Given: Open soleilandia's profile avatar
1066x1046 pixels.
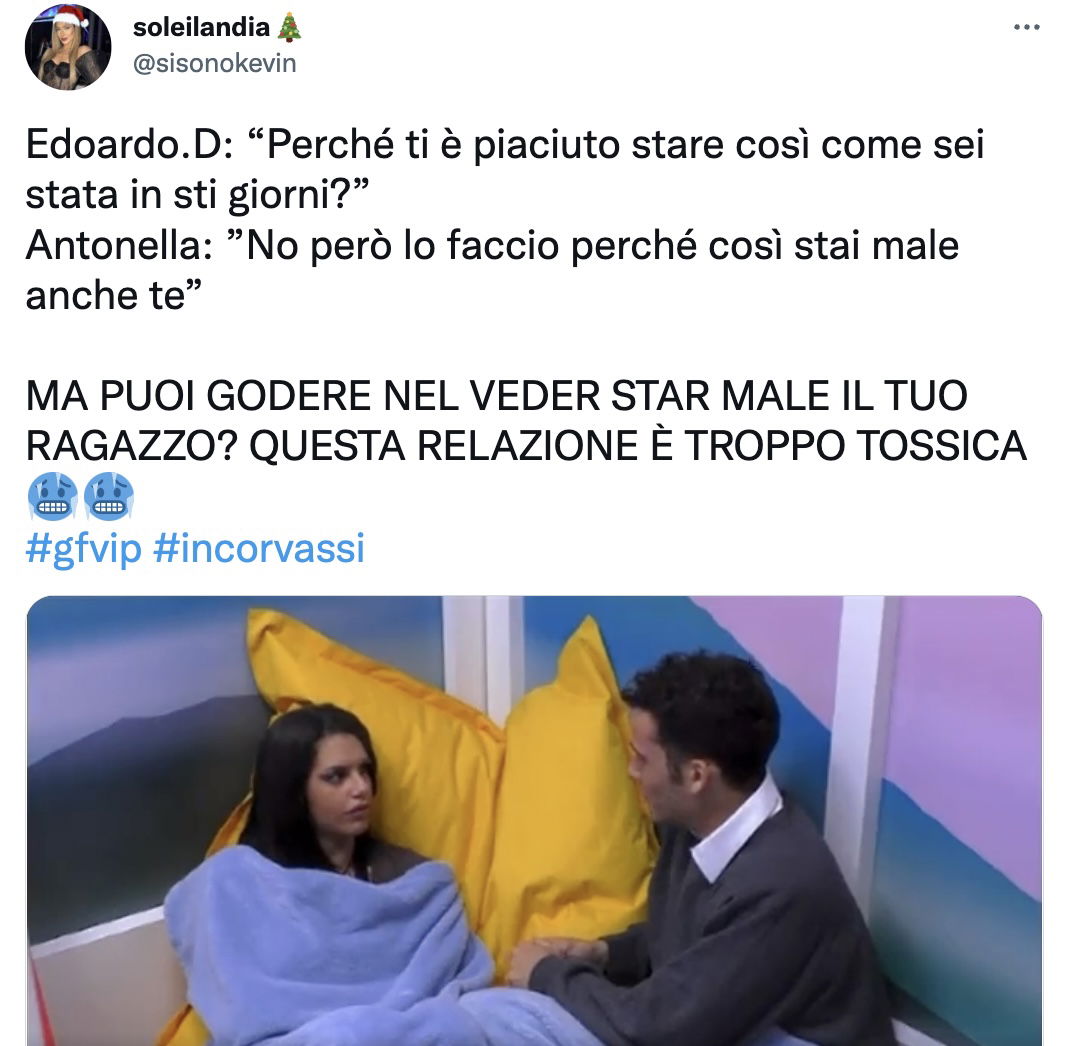Looking at the screenshot, I should [x=67, y=47].
